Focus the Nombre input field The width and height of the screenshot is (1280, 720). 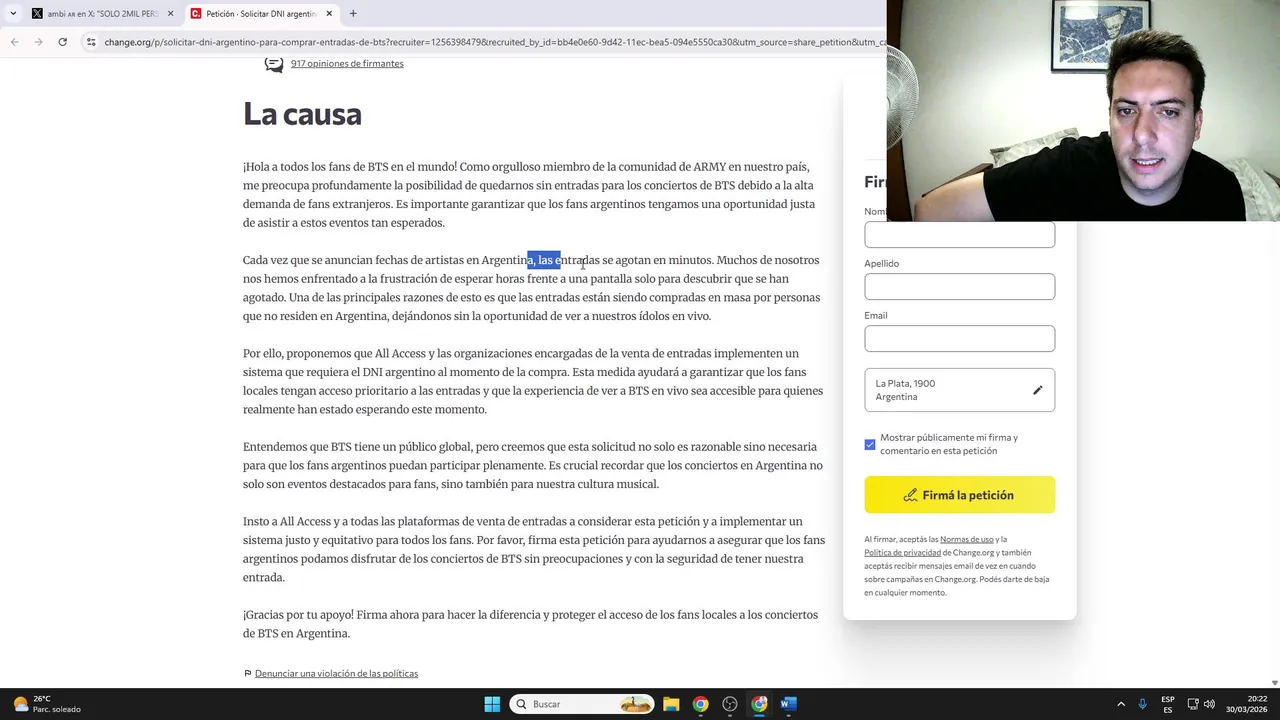click(959, 235)
